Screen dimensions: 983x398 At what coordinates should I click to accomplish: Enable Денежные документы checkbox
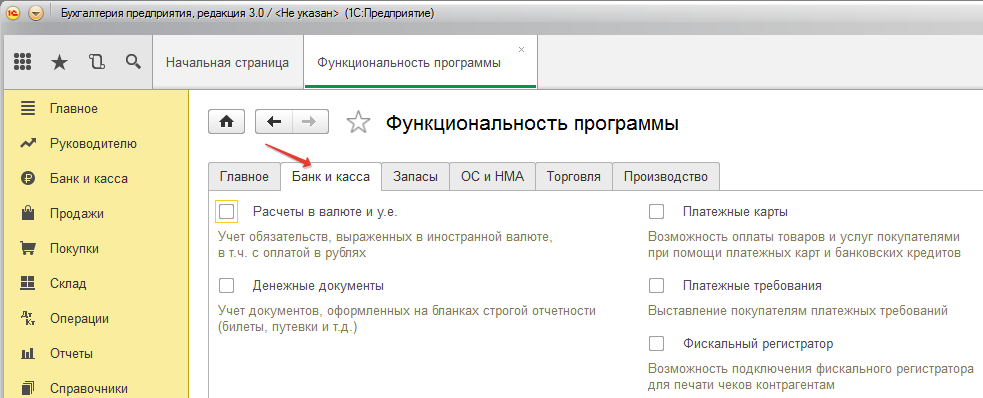(226, 286)
